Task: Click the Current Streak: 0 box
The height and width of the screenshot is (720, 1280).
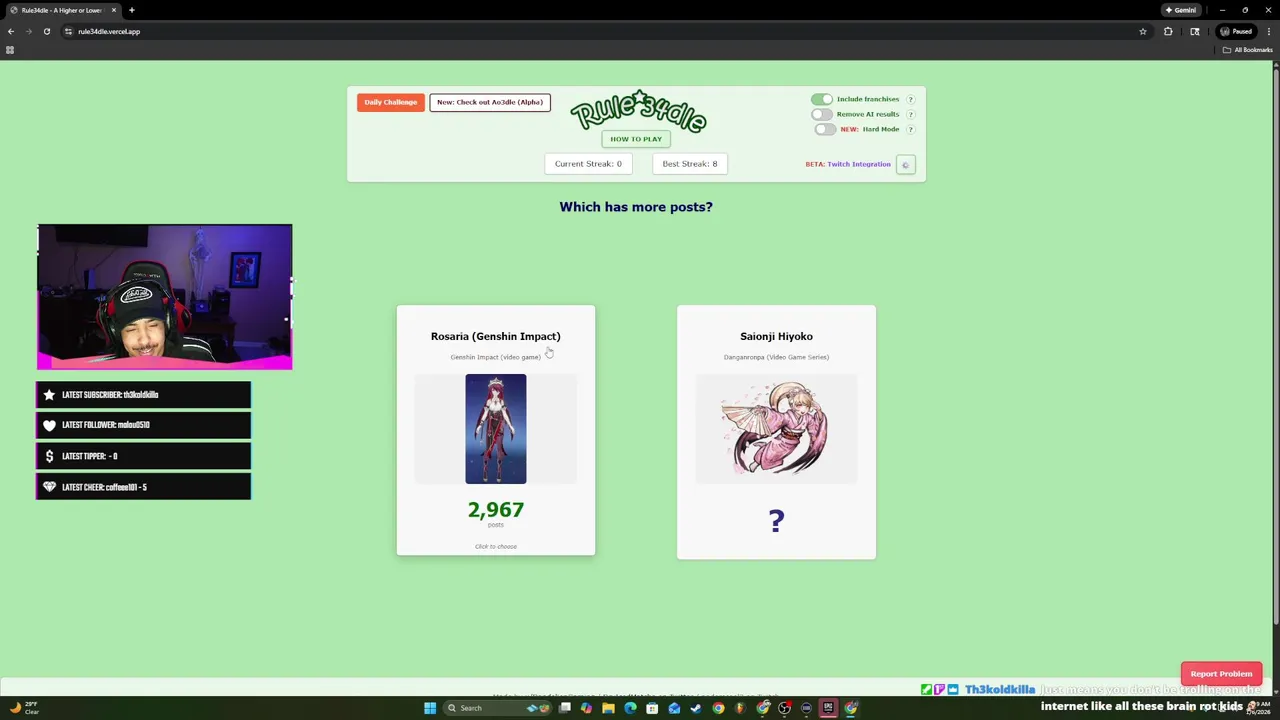Action: [588, 164]
